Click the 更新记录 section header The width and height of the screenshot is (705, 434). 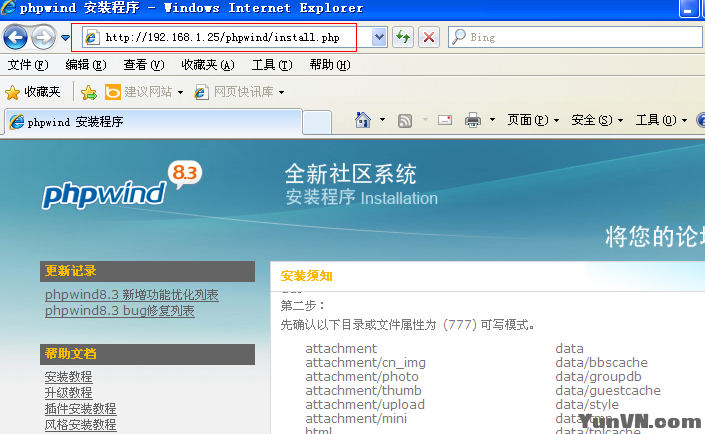(x=147, y=271)
